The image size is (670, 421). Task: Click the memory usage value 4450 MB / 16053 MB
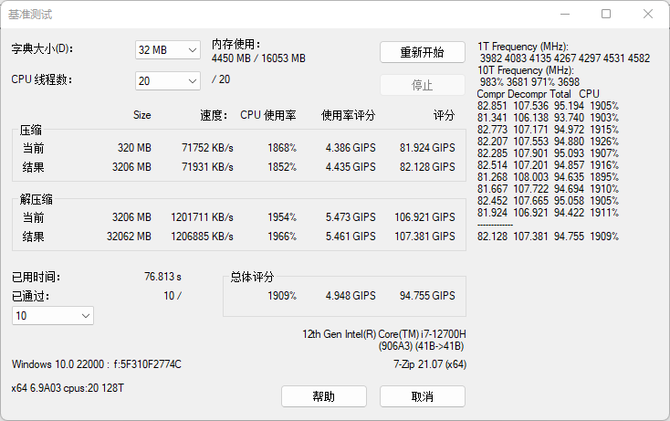(x=259, y=58)
